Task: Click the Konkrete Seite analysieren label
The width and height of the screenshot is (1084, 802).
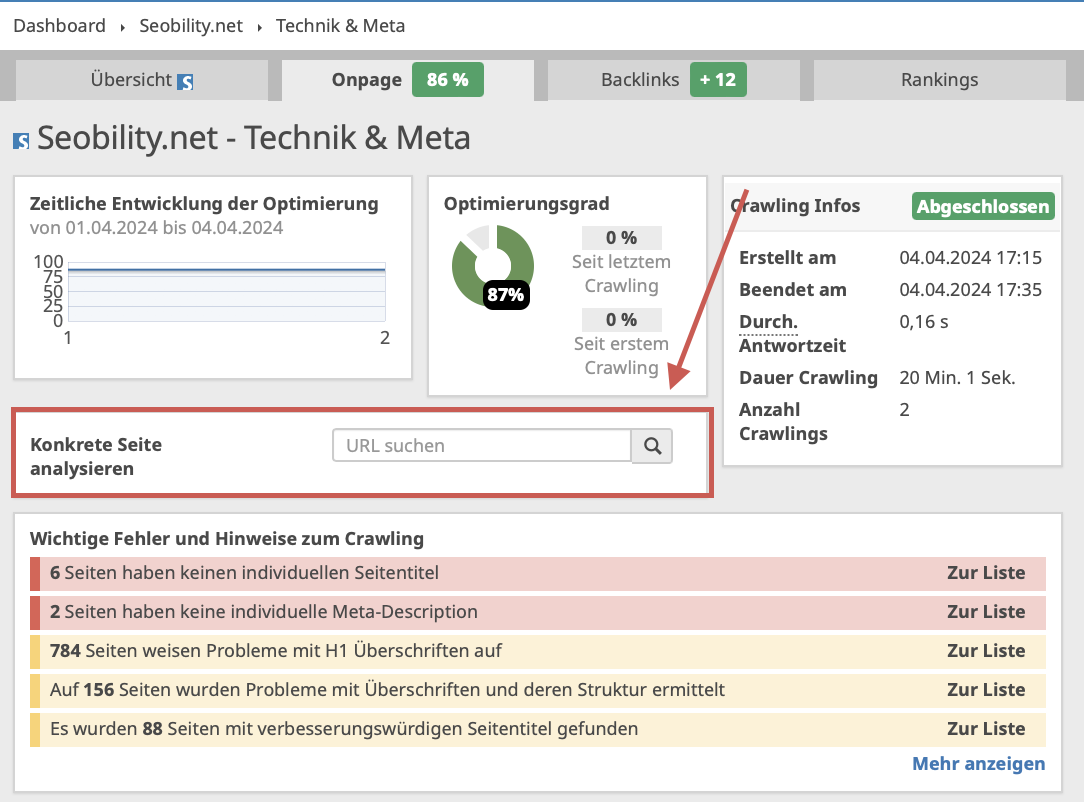Action: [96, 457]
